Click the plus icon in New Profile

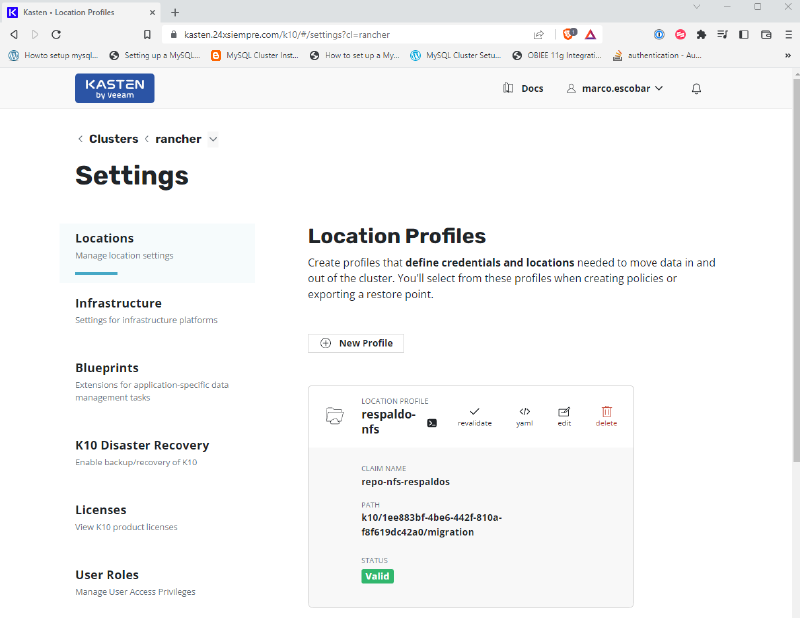(326, 343)
